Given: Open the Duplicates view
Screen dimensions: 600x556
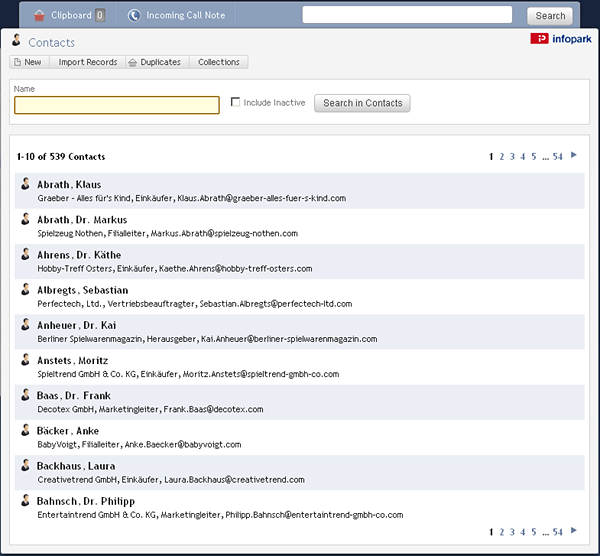Looking at the screenshot, I should click(x=157, y=62).
